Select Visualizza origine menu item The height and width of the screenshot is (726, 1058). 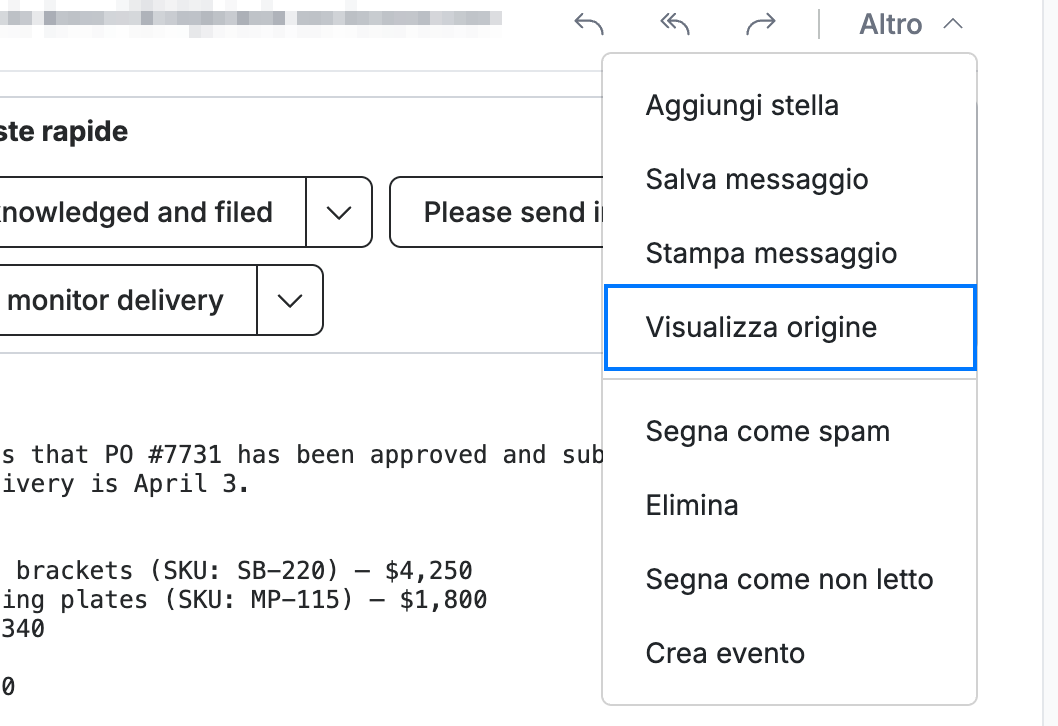click(x=789, y=327)
